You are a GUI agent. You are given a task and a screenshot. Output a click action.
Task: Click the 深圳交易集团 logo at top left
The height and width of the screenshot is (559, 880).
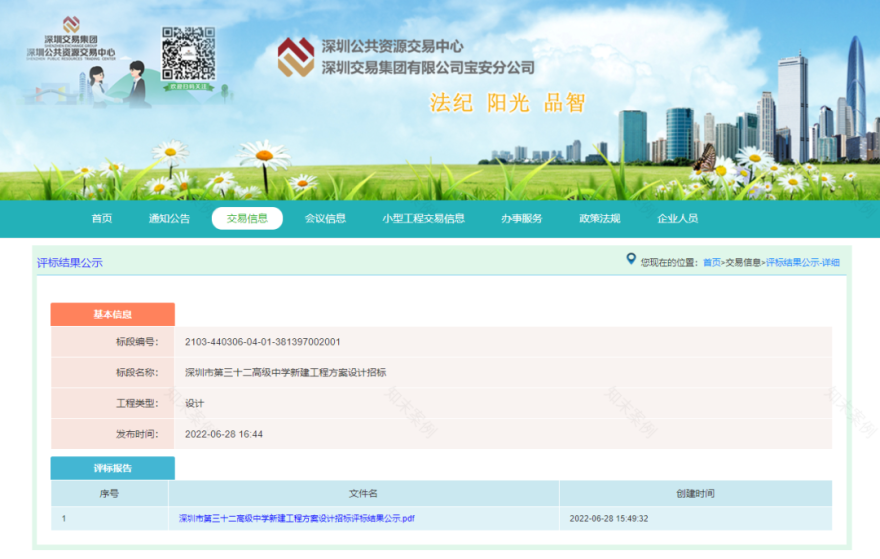[x=71, y=38]
